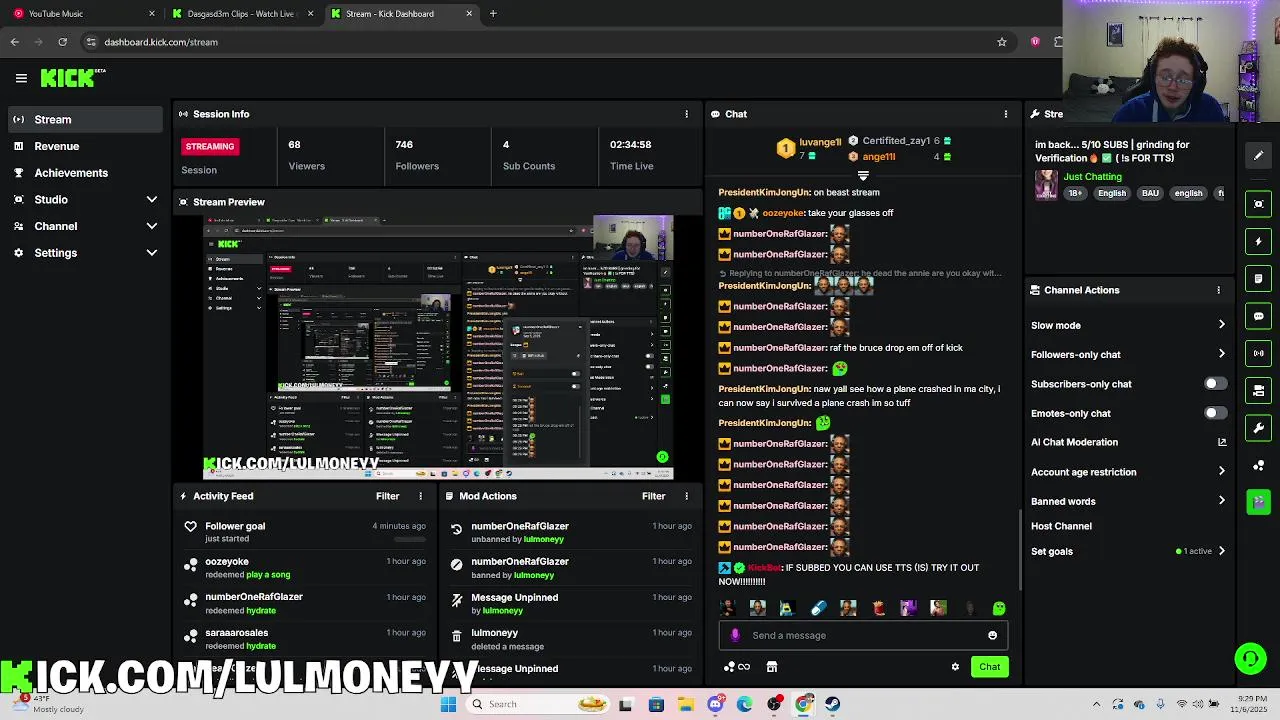Image resolution: width=1280 pixels, height=720 pixels.
Task: Click the shop storefront icon below chat
Action: [x=772, y=667]
